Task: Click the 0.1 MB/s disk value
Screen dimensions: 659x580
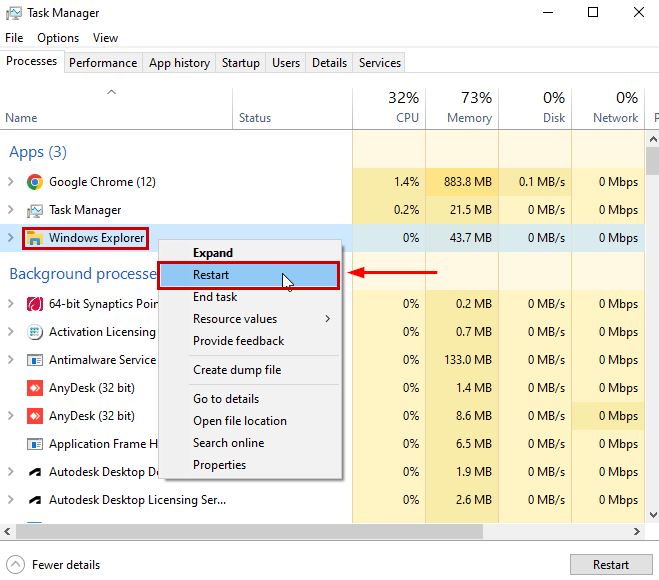Action: pos(542,182)
